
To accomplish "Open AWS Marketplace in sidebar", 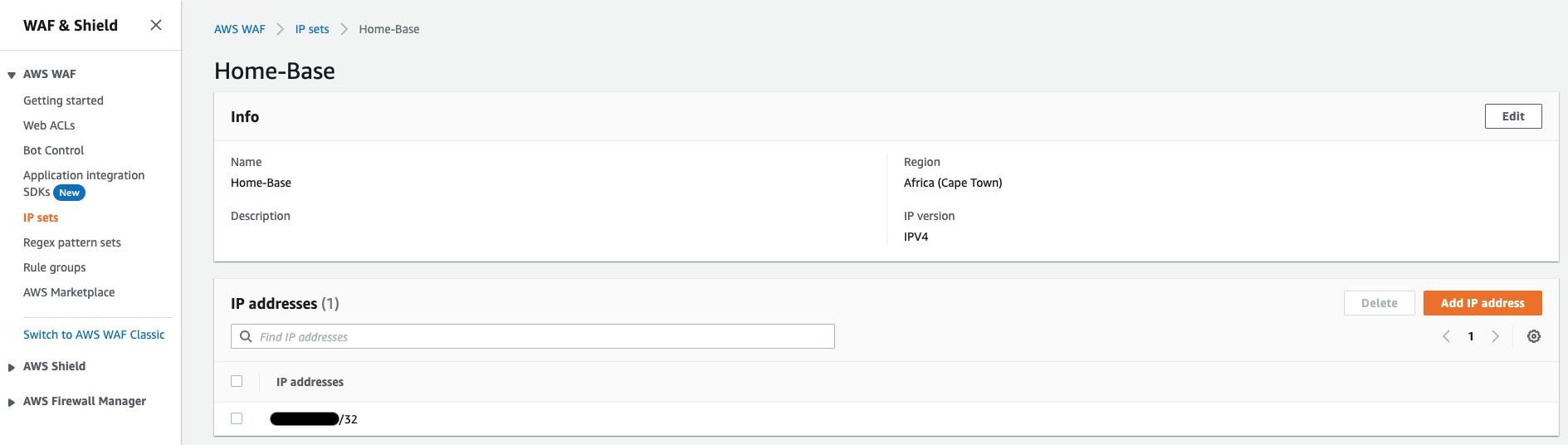I will click(x=69, y=292).
